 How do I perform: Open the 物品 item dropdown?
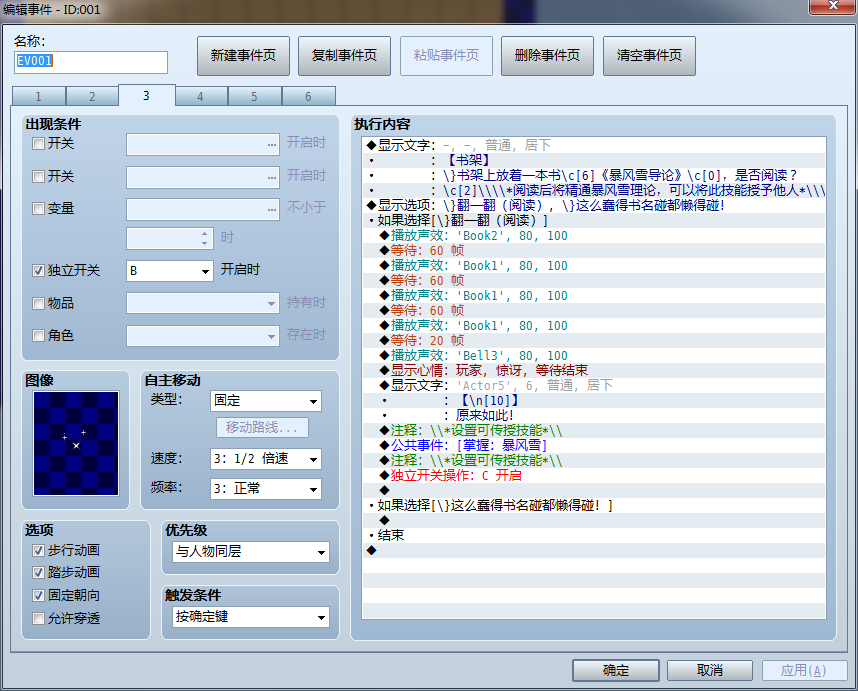(203, 303)
